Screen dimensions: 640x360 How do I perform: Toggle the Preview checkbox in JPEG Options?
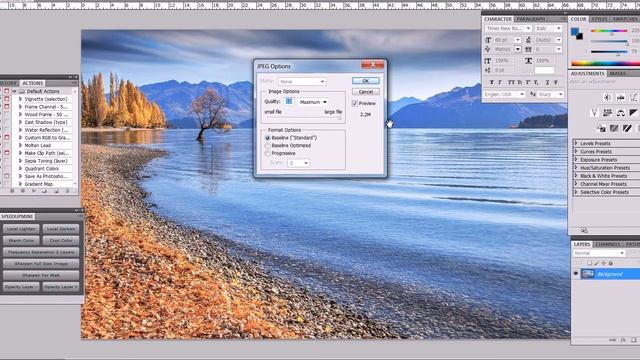[355, 103]
